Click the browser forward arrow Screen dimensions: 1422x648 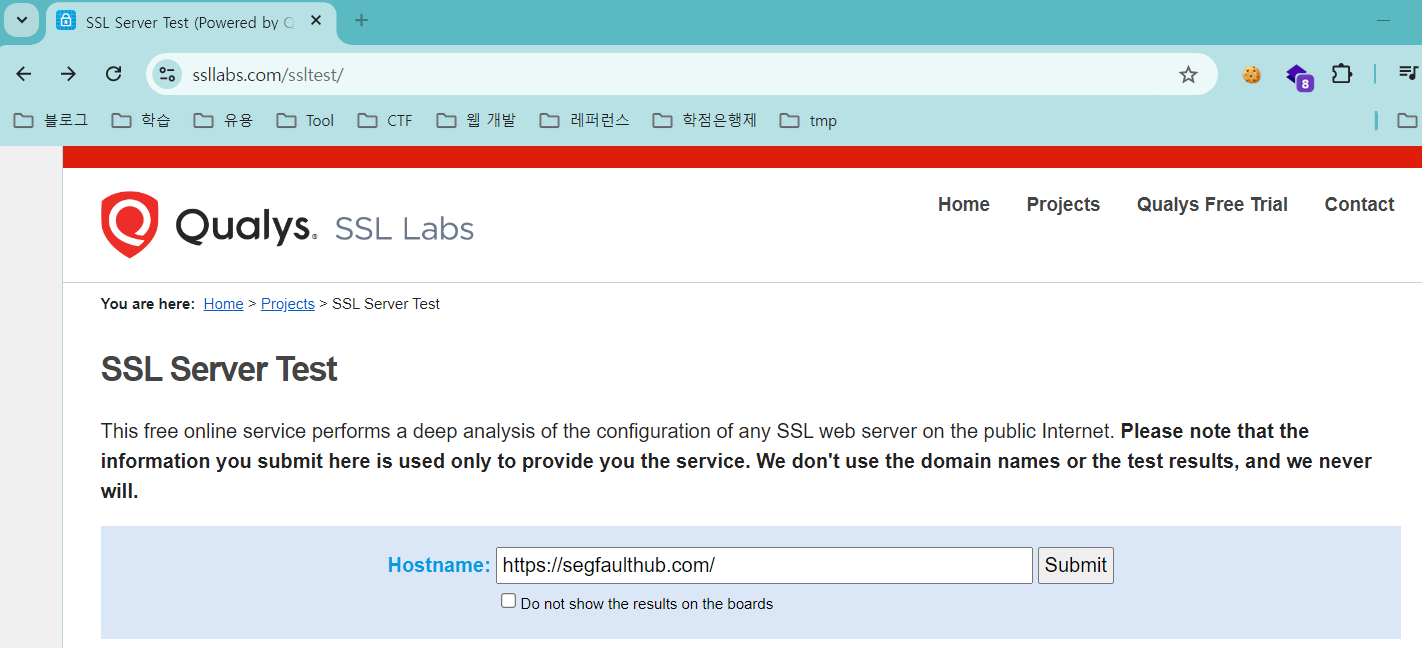tap(68, 74)
